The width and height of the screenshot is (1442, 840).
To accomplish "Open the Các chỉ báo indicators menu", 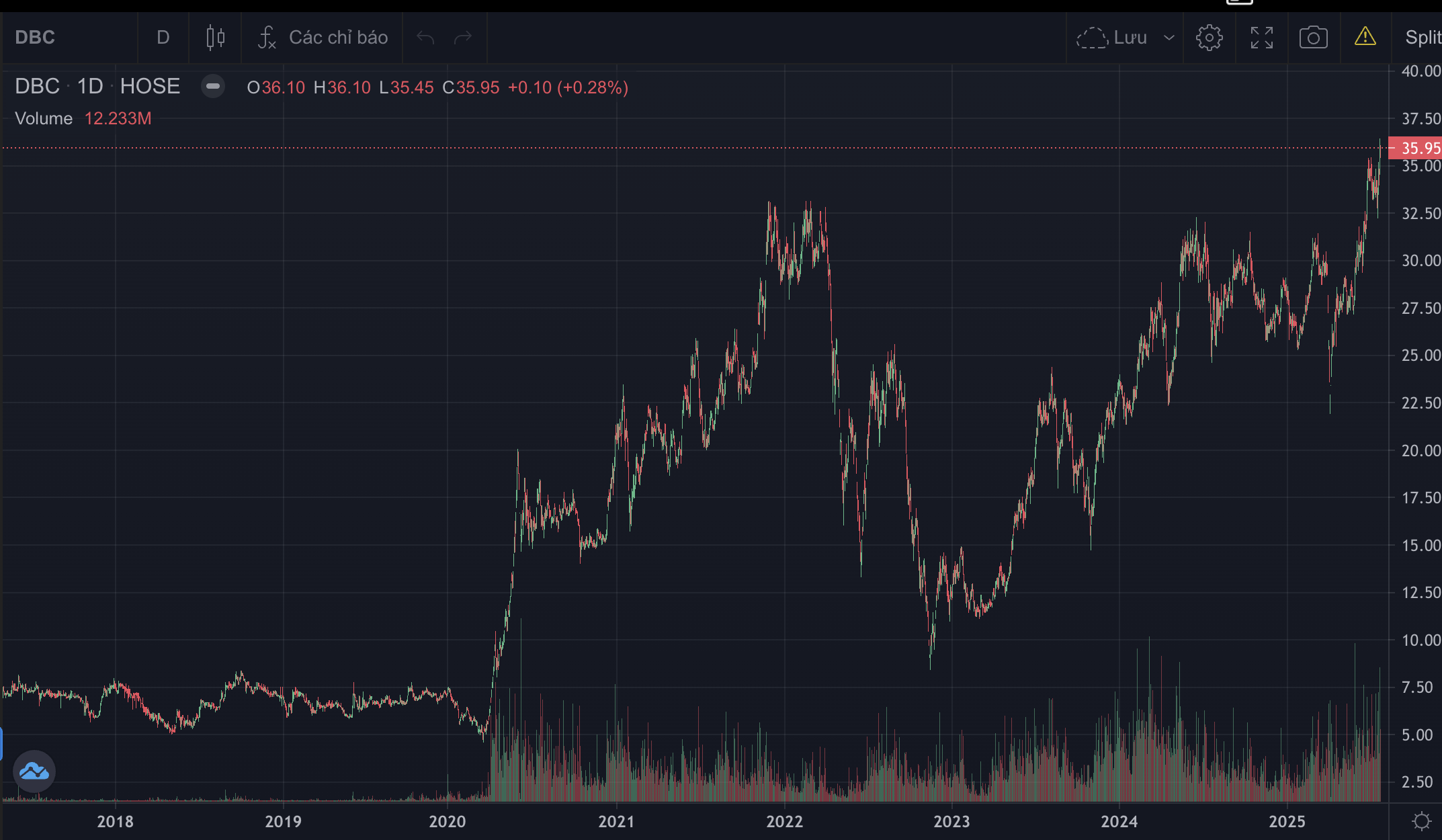I will tap(323, 38).
